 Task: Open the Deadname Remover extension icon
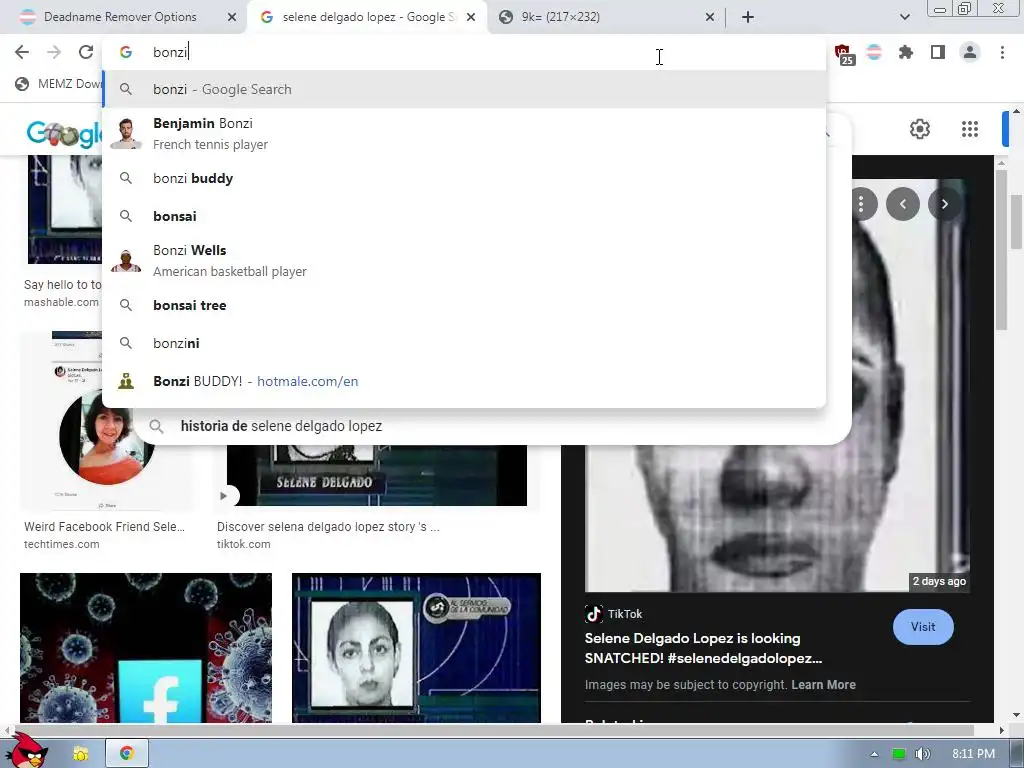click(x=874, y=52)
